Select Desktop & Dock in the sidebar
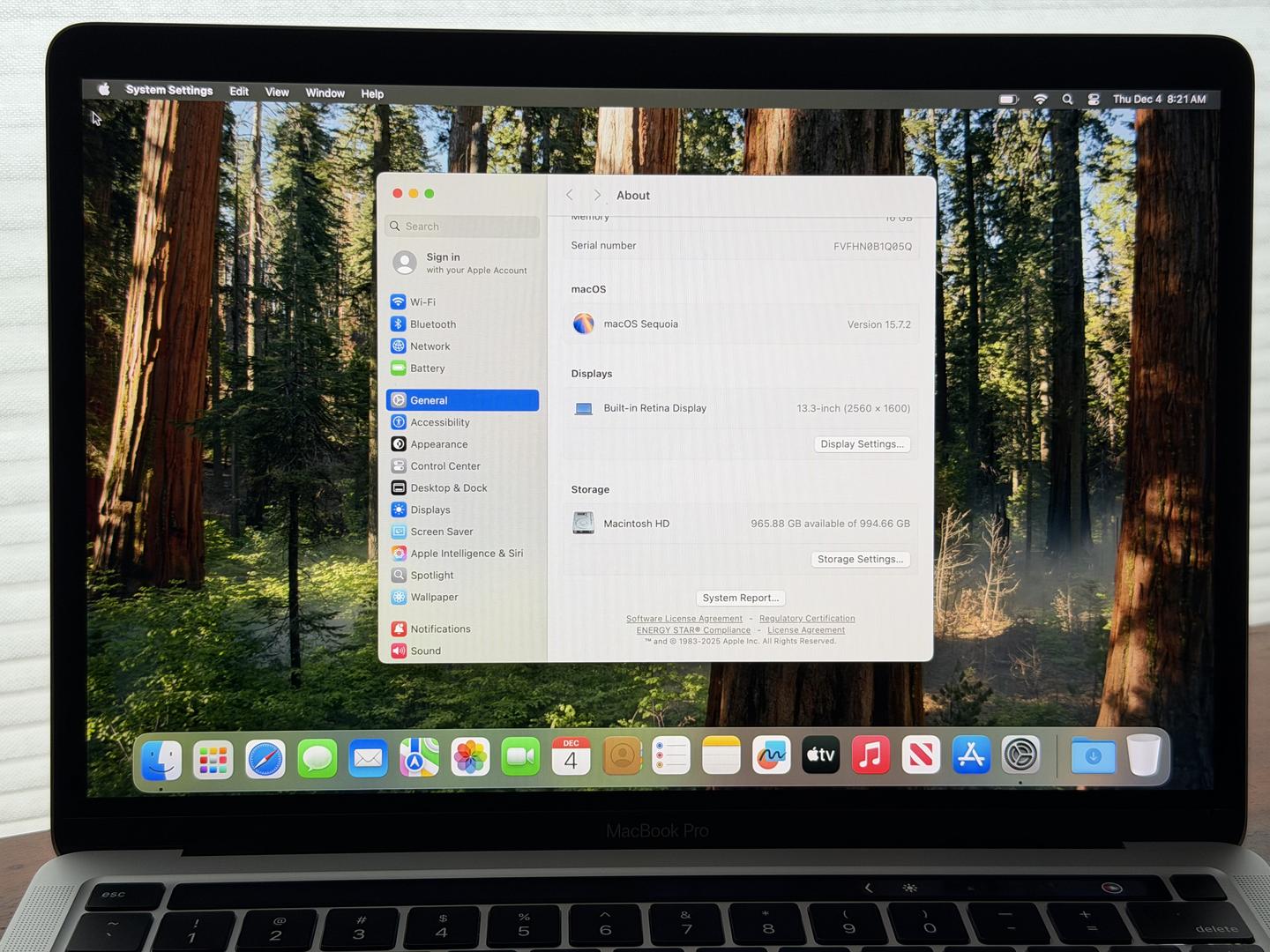1270x952 pixels. click(x=462, y=487)
